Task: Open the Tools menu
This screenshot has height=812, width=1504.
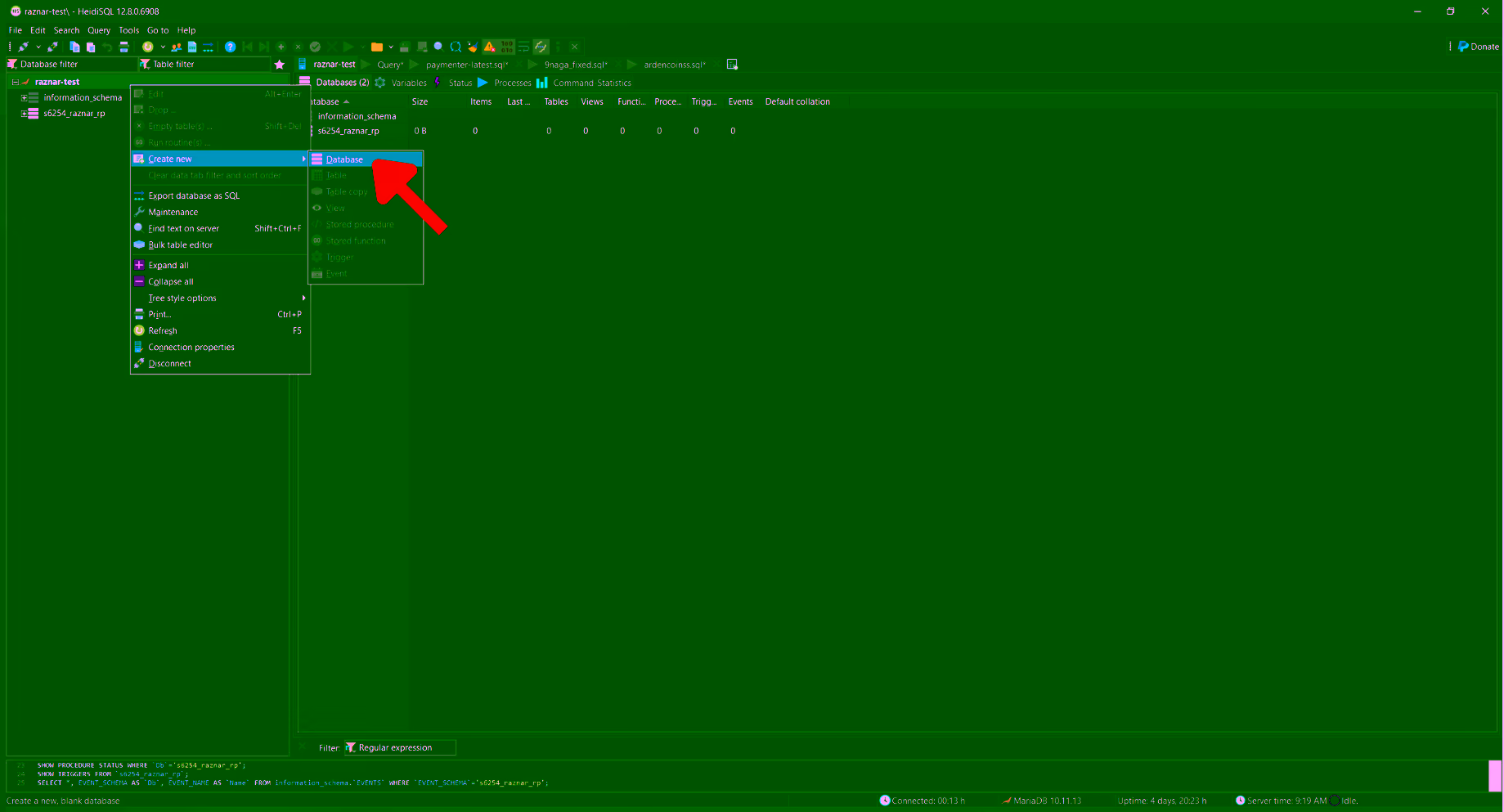Action: (128, 30)
